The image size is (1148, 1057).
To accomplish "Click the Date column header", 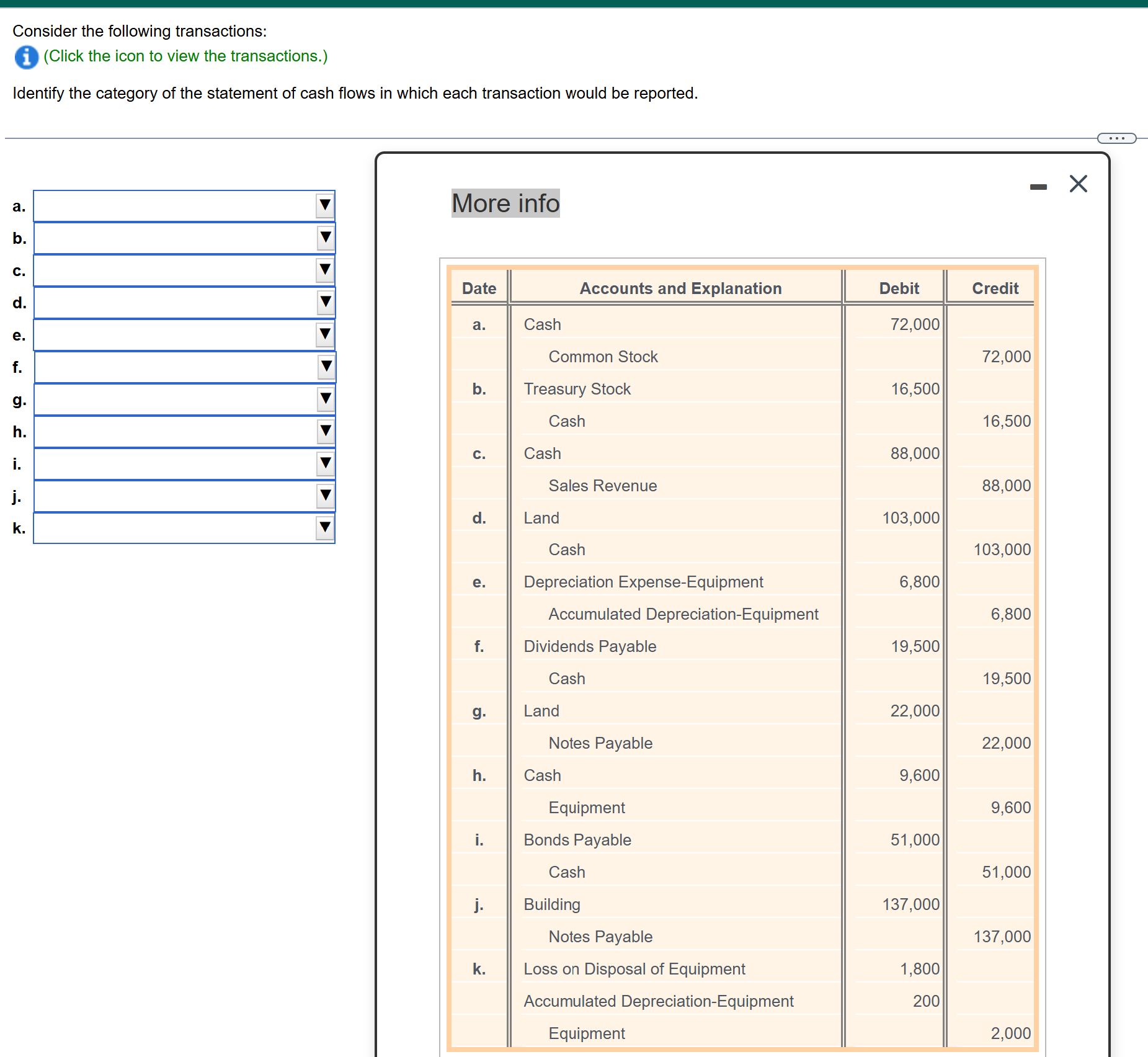I will pos(479,288).
